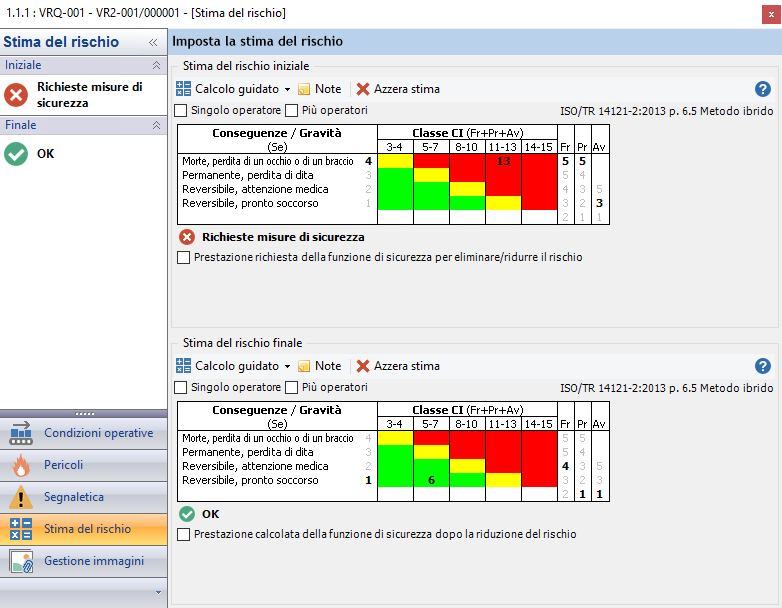The width and height of the screenshot is (782, 608).
Task: Click the help icon in initial risk section
Action: point(763,89)
